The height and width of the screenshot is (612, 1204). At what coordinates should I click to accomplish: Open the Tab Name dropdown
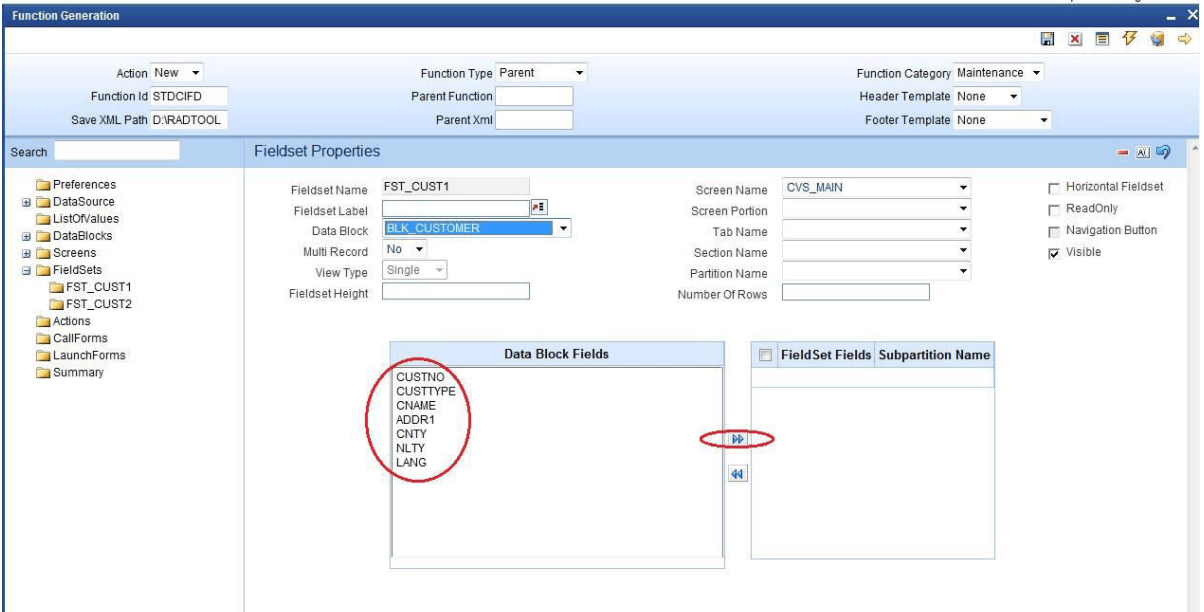click(x=876, y=230)
